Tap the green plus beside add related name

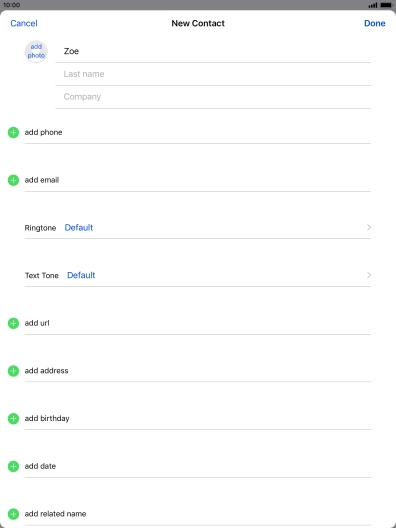tap(13, 514)
